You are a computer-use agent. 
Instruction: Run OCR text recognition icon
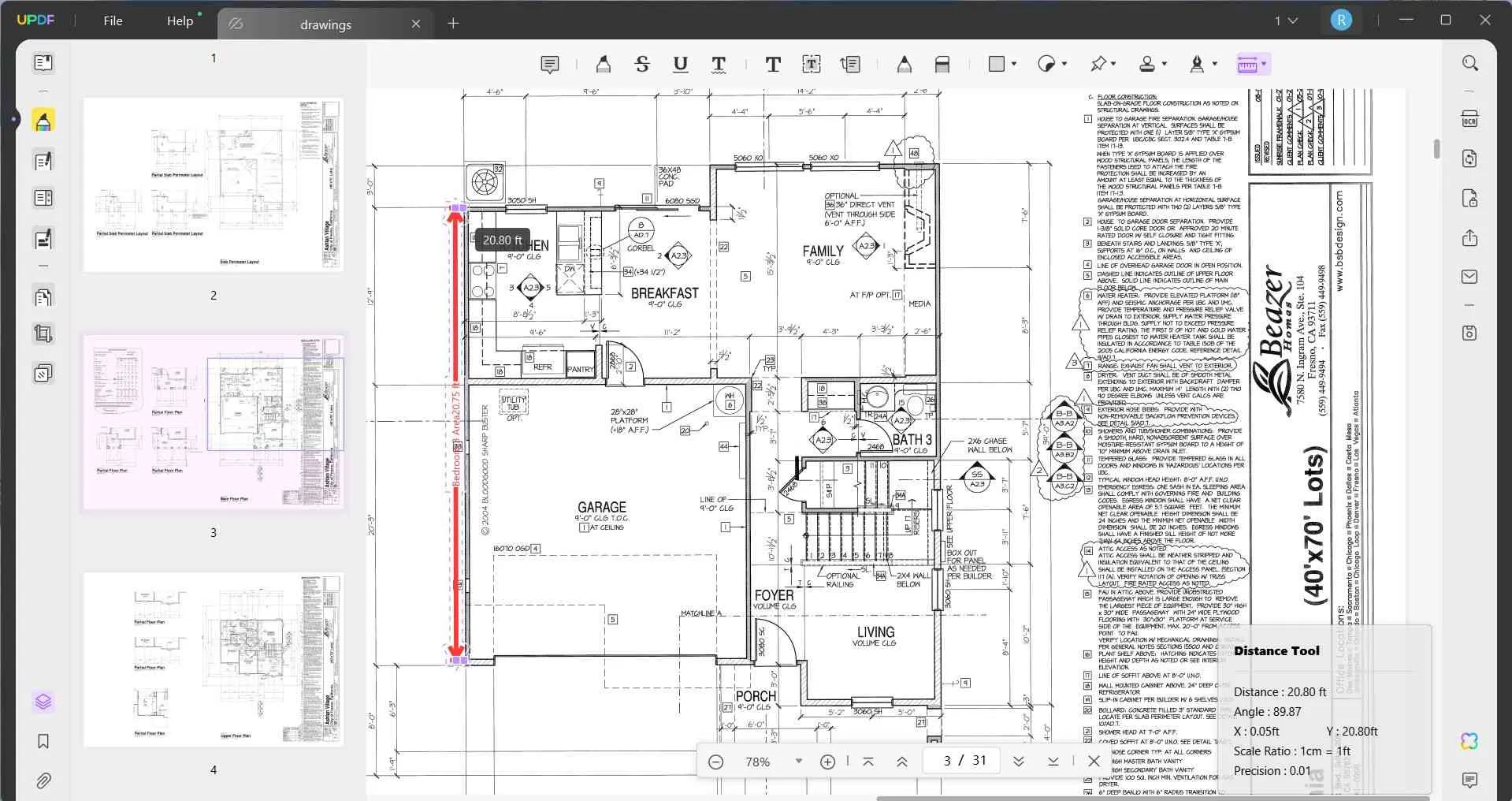point(1469,119)
